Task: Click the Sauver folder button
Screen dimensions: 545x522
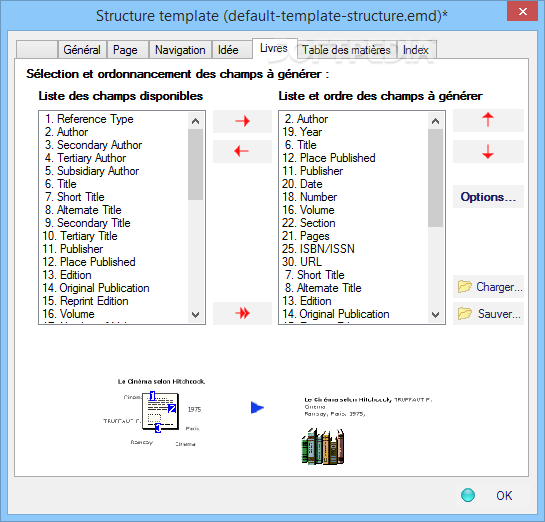Action: click(x=488, y=313)
